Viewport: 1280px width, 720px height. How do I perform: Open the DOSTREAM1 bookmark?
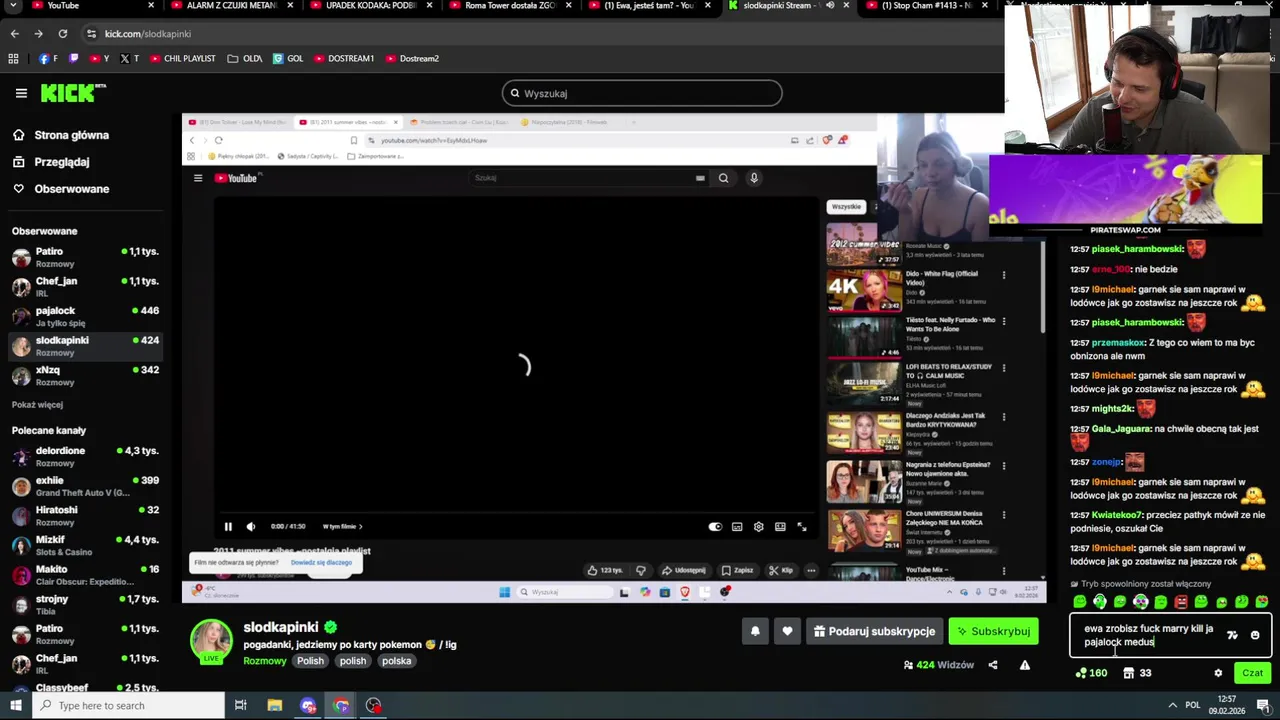pos(344,58)
